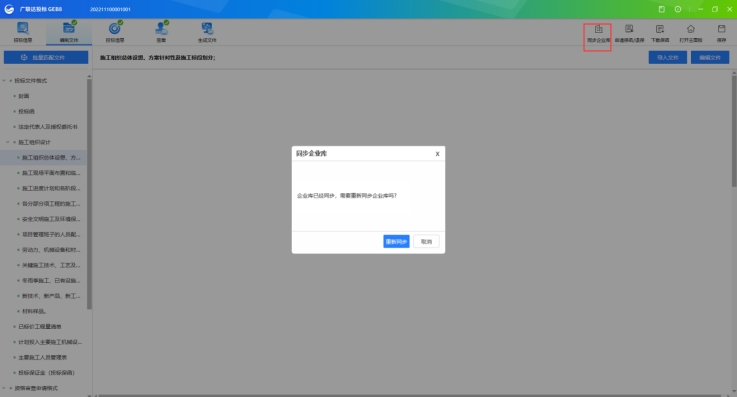The image size is (737, 397).
Task: Select the 施工现场平面布置 tree item
Action: (x=51, y=173)
